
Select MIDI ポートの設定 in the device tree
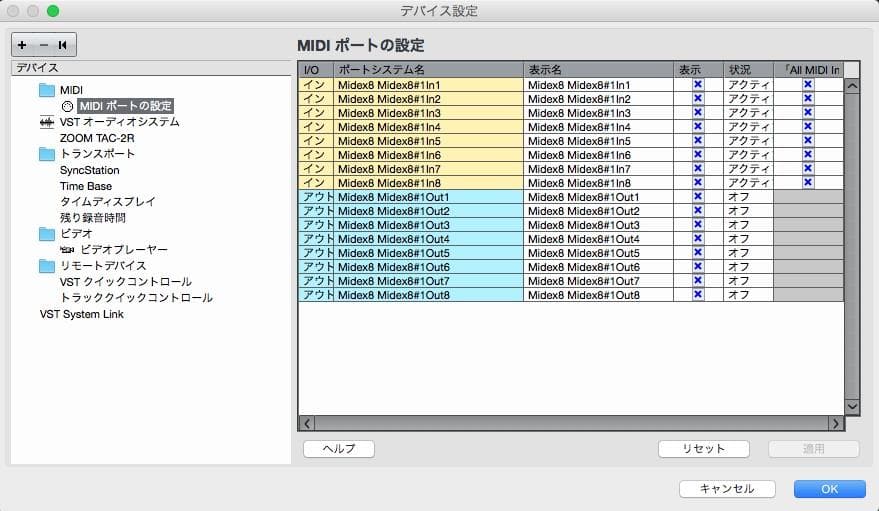click(126, 106)
